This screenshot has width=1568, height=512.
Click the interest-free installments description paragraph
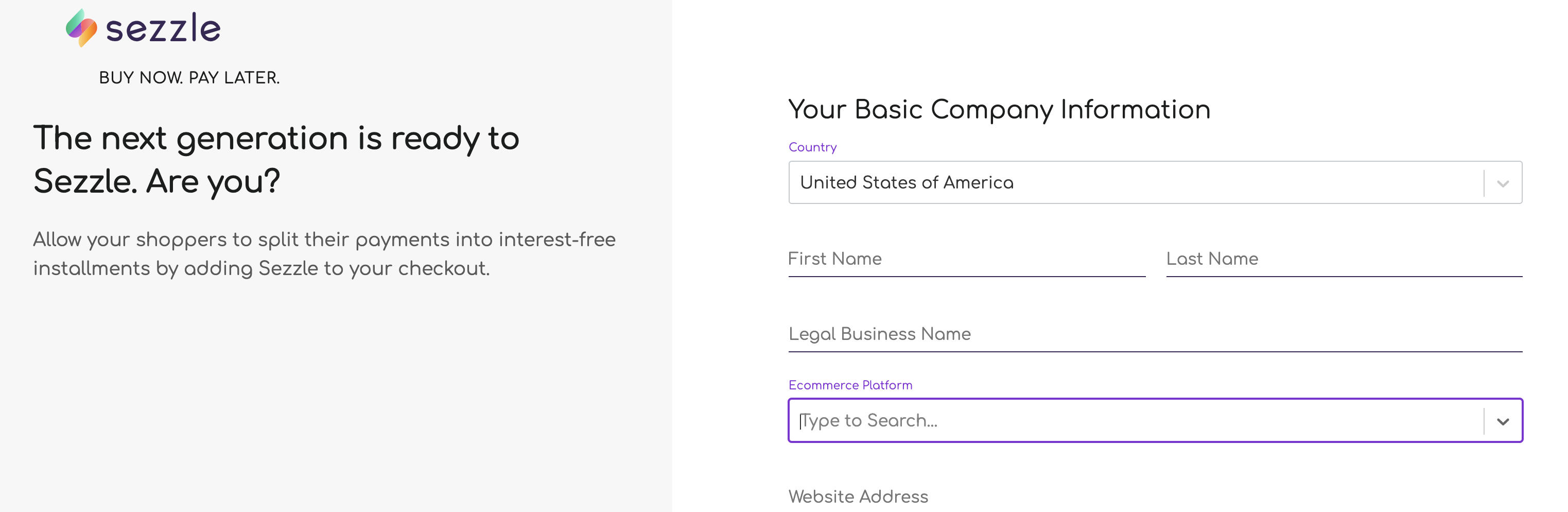click(324, 254)
